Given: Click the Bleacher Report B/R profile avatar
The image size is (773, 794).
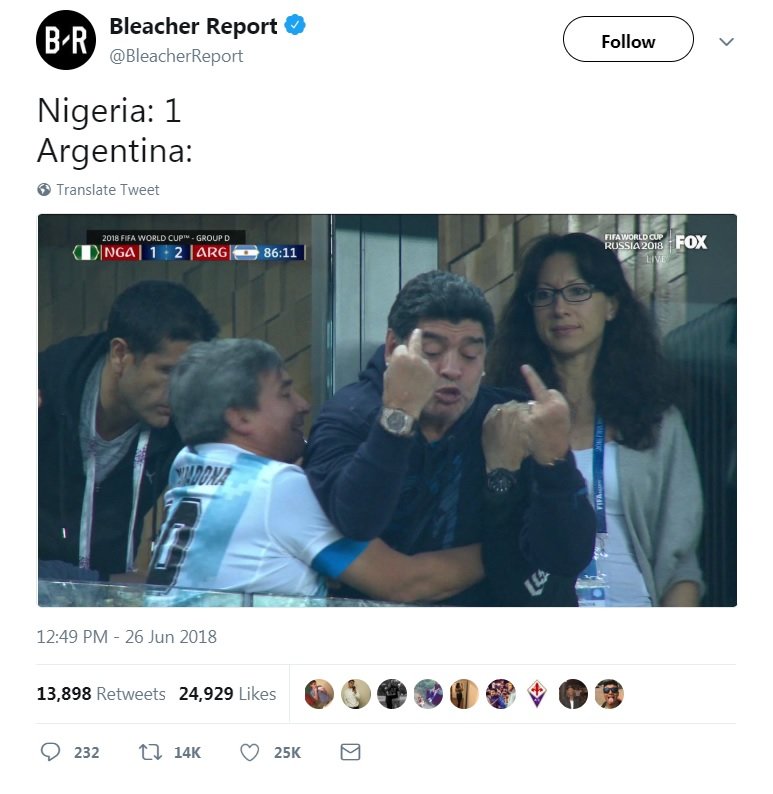Looking at the screenshot, I should pyautogui.click(x=66, y=40).
